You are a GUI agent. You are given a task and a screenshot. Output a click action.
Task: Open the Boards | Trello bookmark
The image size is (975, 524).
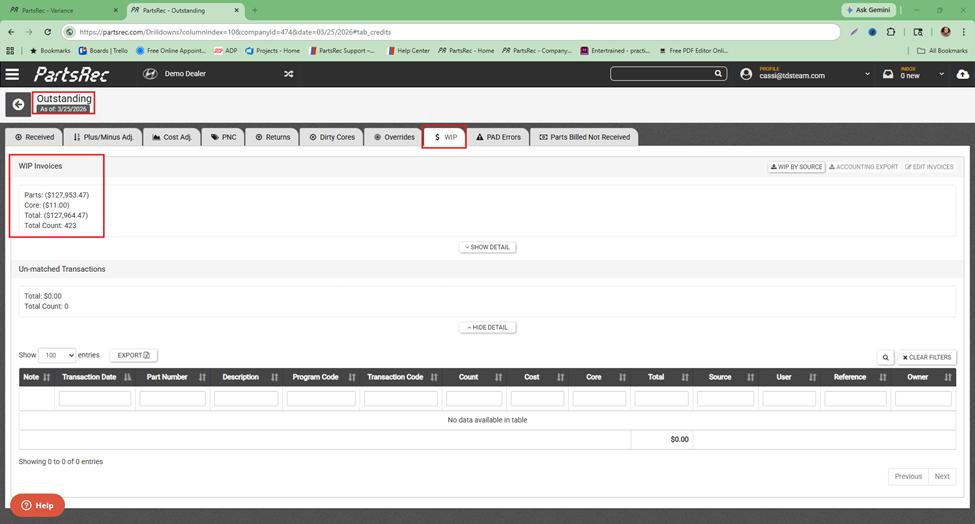[x=103, y=50]
